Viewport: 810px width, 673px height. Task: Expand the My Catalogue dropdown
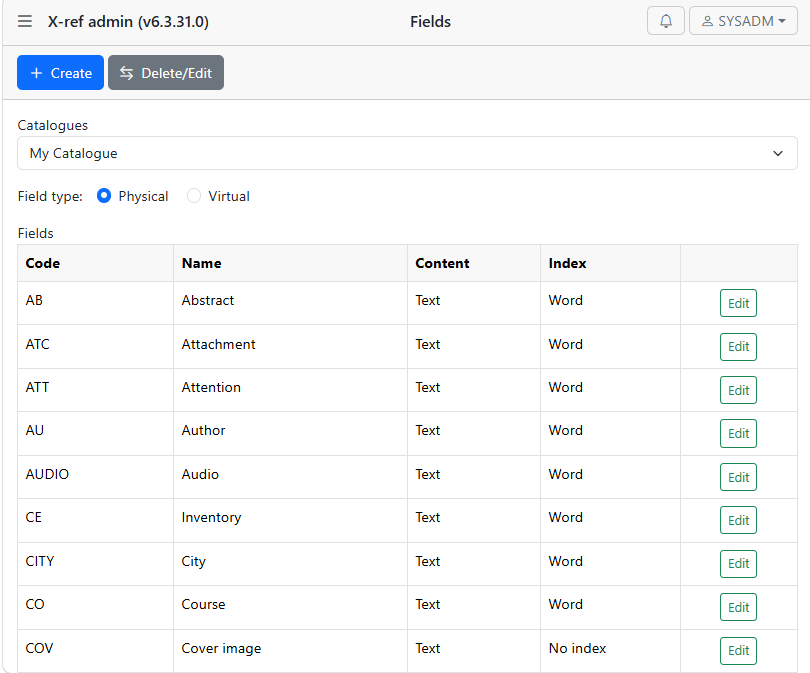click(x=407, y=153)
